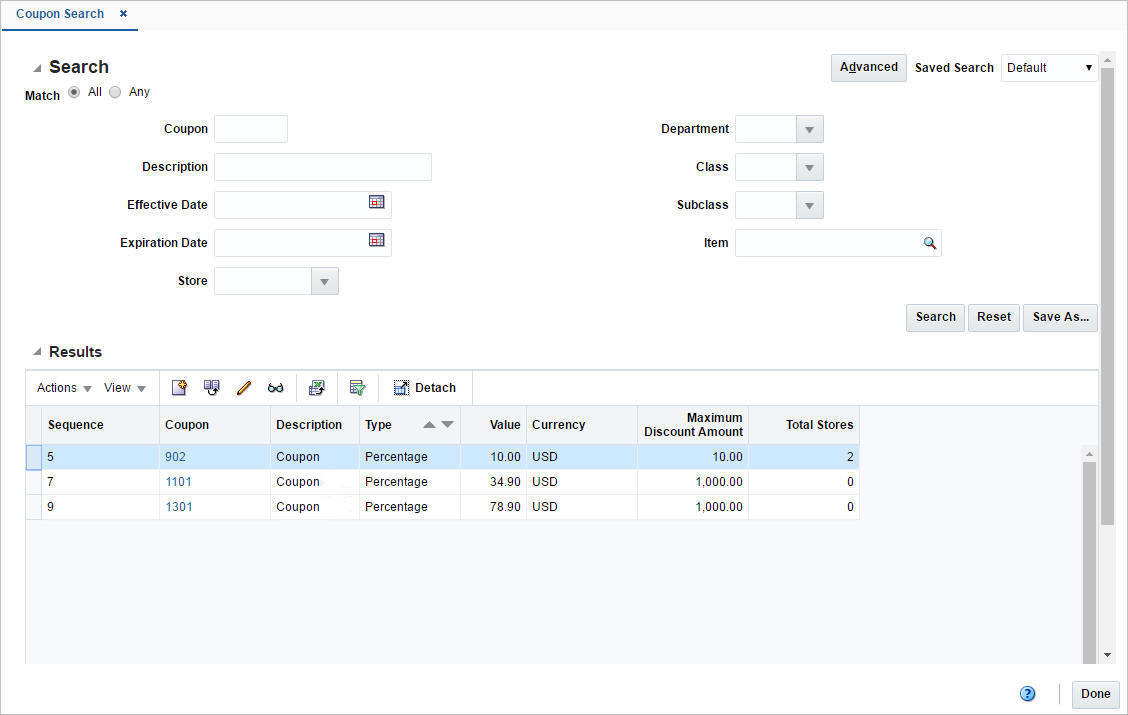Click the Description column header in results

click(x=314, y=425)
